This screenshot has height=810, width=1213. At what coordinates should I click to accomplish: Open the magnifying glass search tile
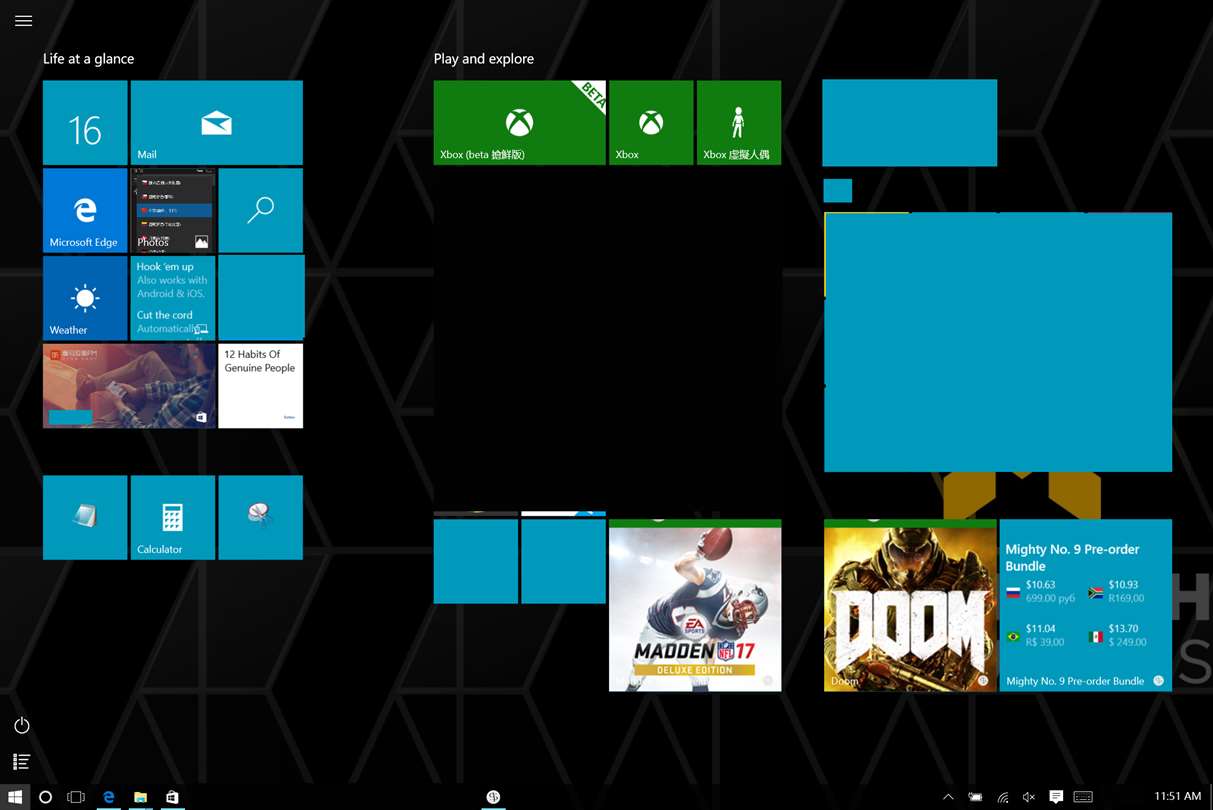260,210
